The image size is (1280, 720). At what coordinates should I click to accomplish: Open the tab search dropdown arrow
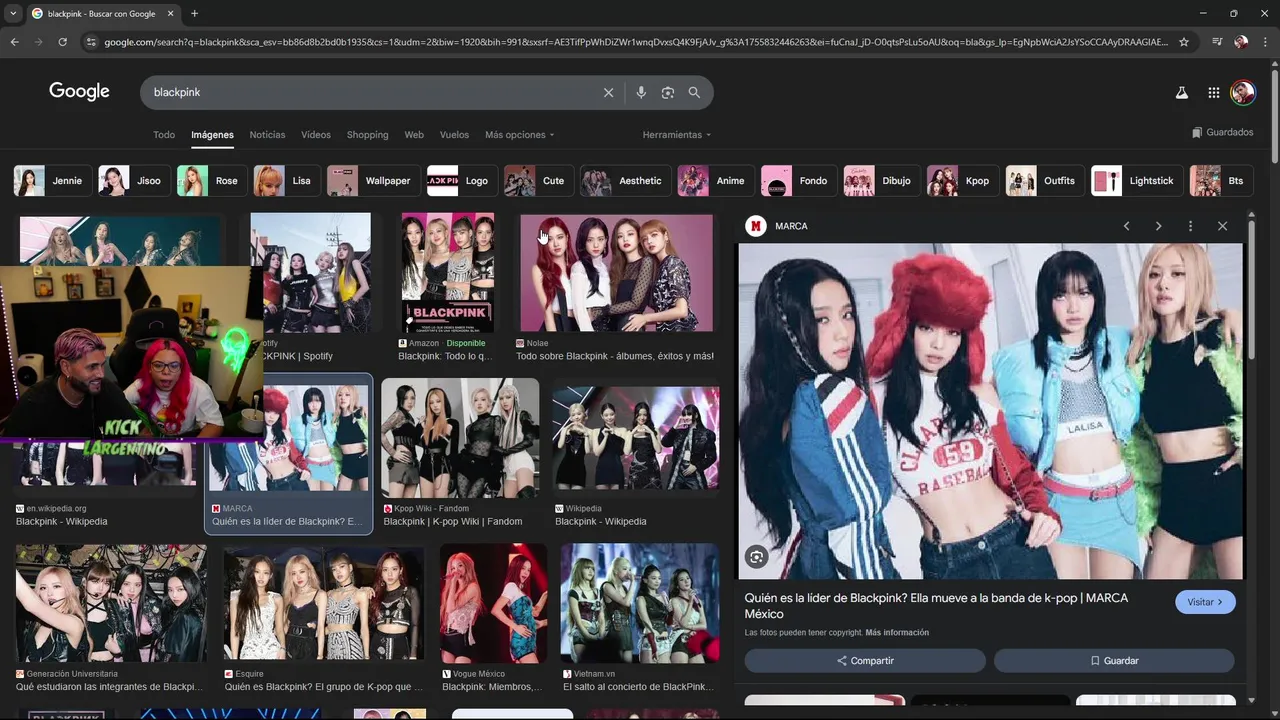12,14
